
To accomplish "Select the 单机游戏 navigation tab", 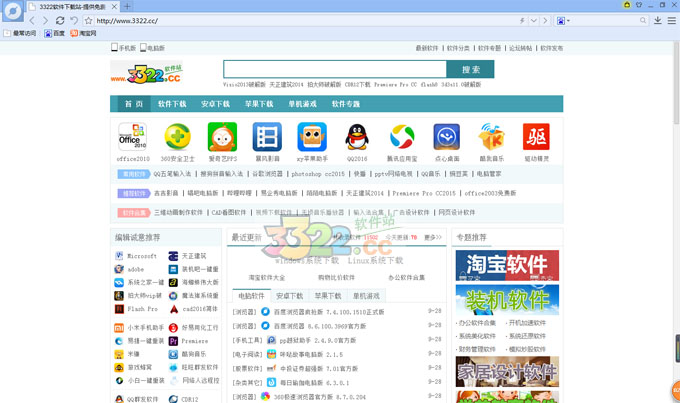I will [x=302, y=104].
